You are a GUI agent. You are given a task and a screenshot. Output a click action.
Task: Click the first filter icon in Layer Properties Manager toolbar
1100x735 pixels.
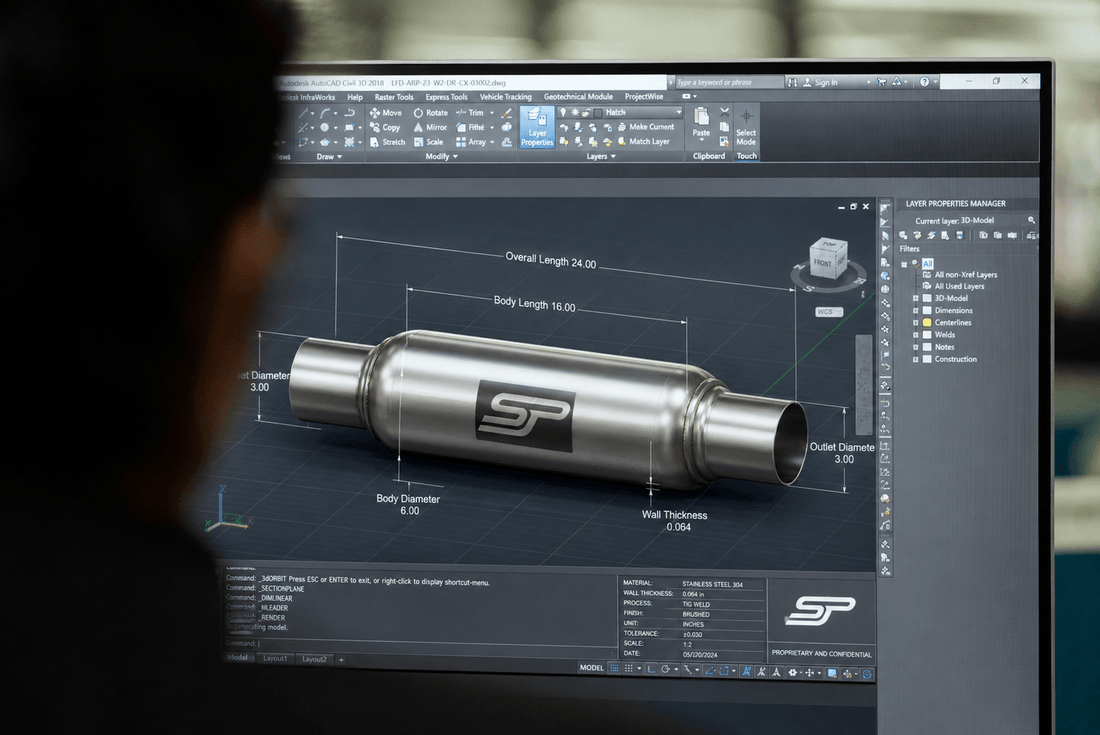(x=904, y=236)
